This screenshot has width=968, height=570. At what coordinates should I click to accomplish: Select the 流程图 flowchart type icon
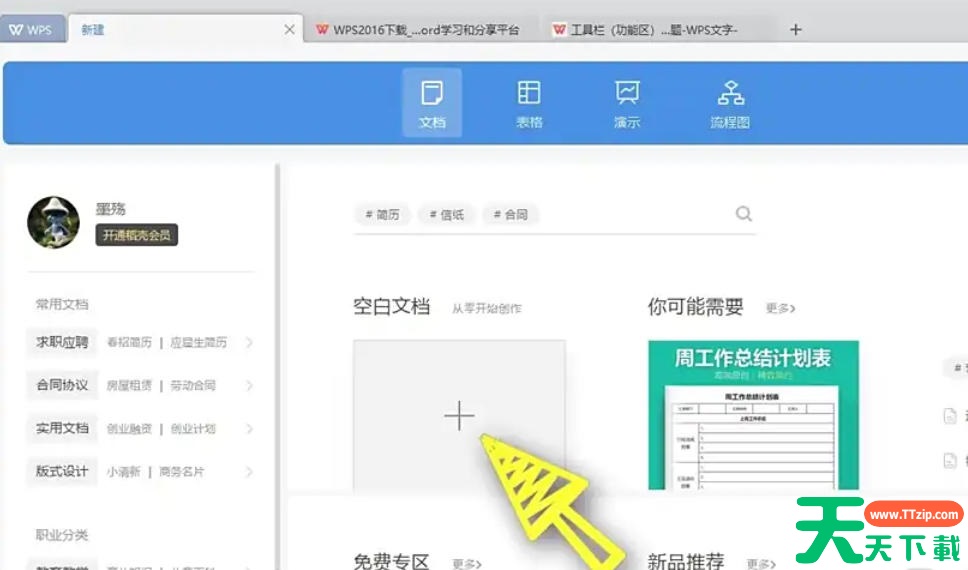(x=730, y=103)
